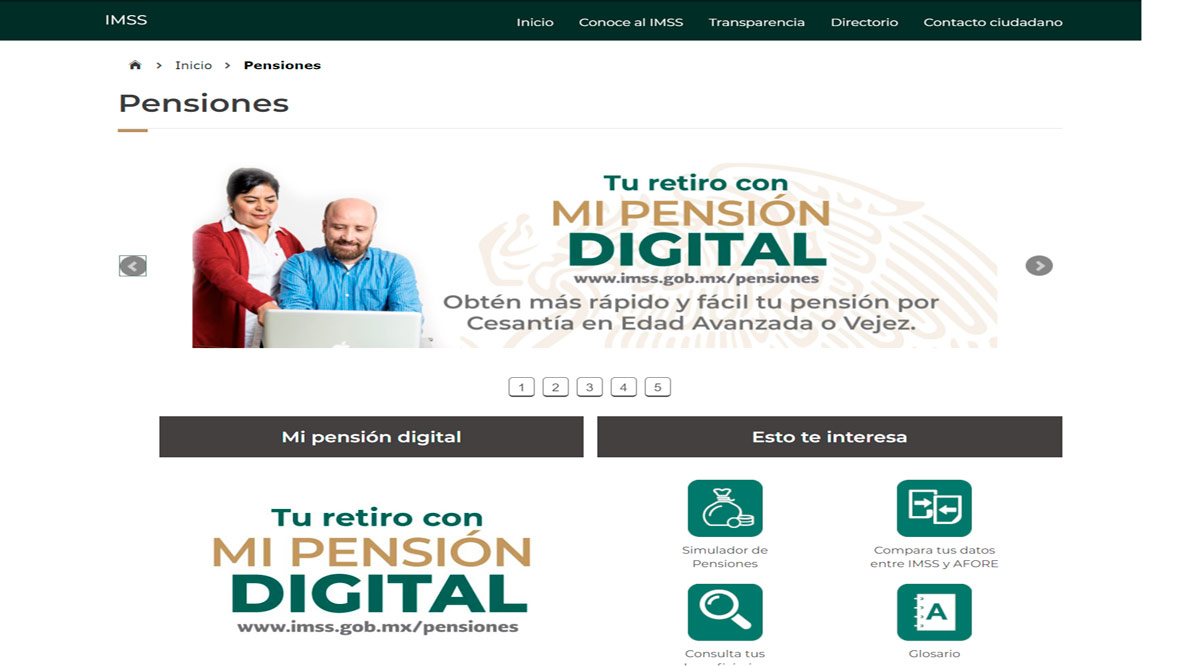Select carousel page 5
1200x666 pixels.
(657, 387)
